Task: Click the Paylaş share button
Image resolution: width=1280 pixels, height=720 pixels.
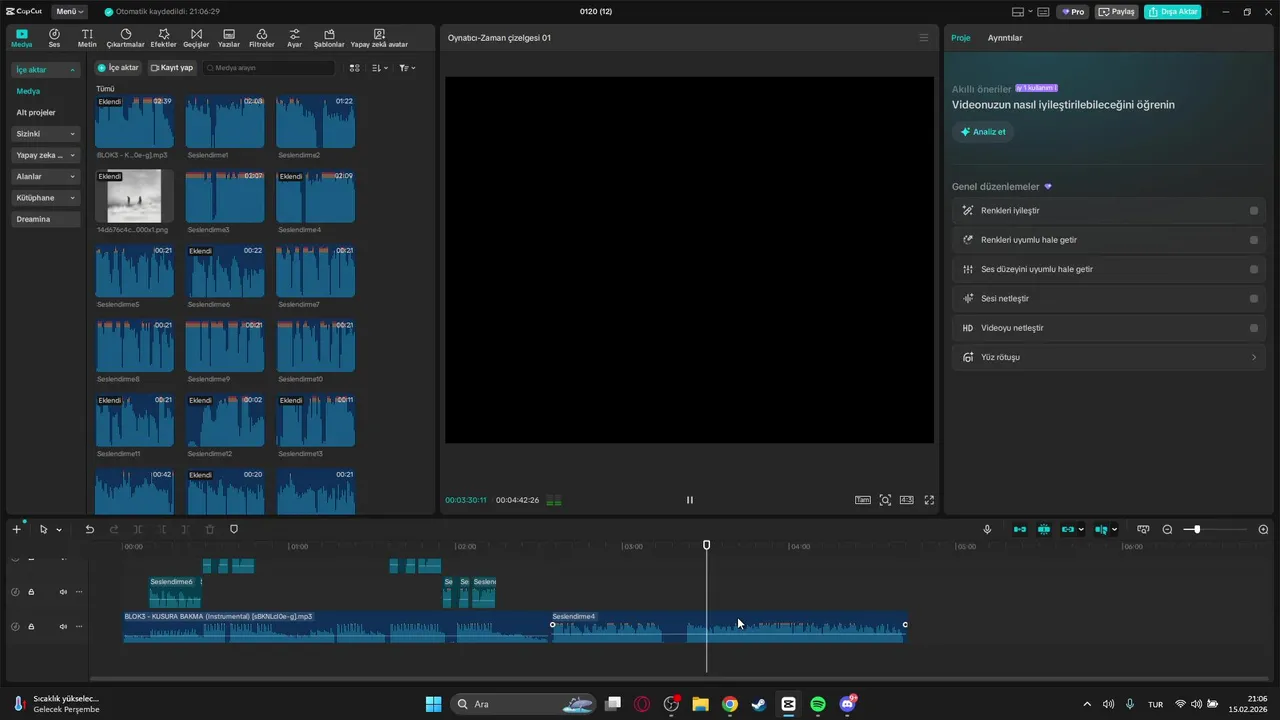Action: tap(1117, 12)
